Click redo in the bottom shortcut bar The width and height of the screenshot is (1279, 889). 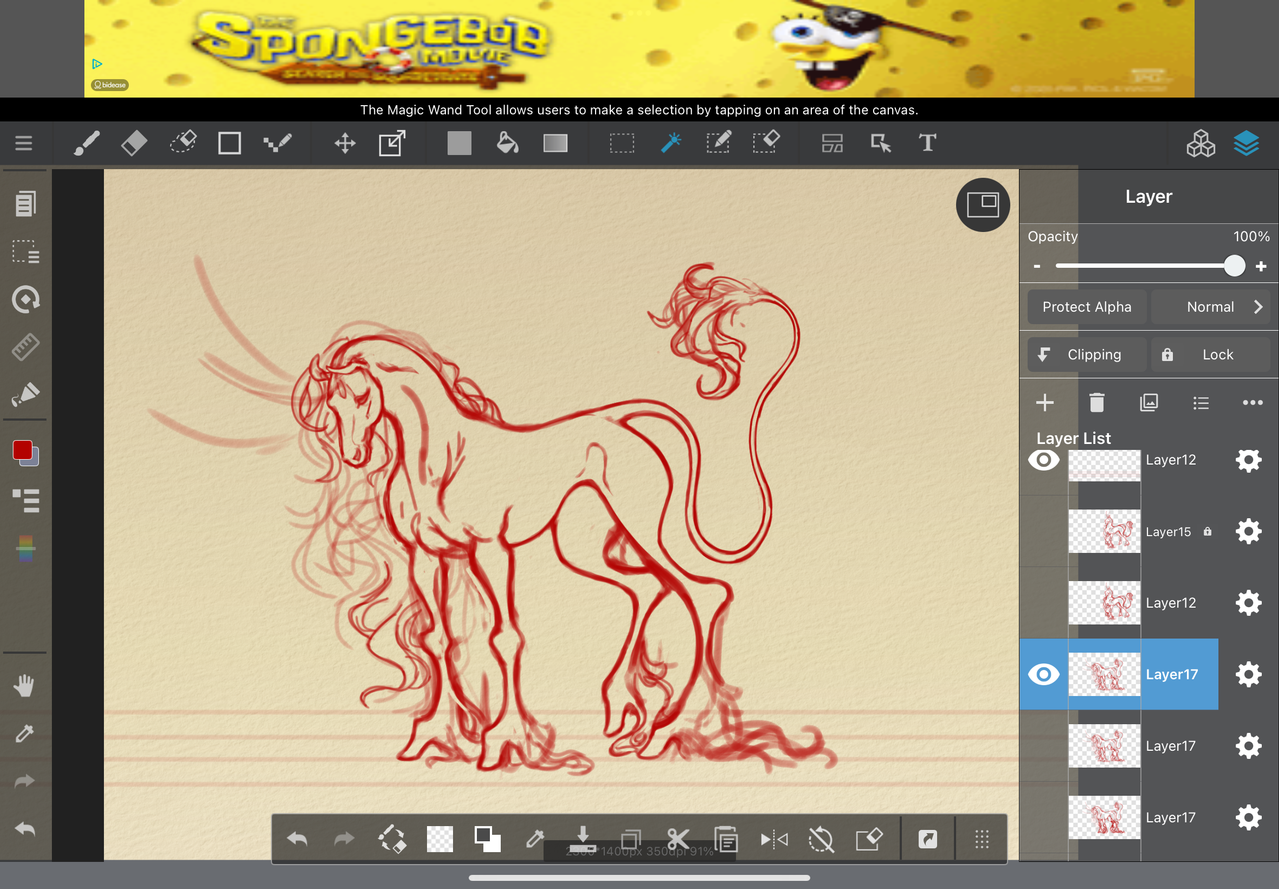344,839
